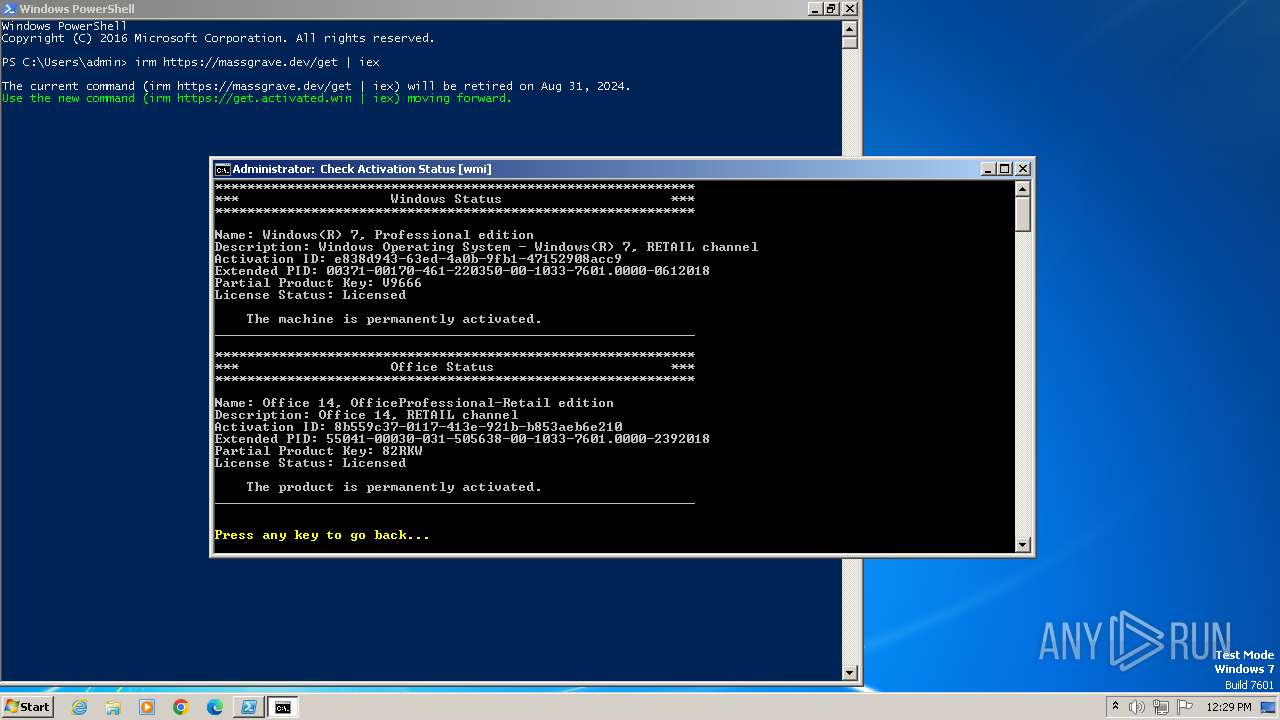This screenshot has height=720, width=1280.
Task: Maximize the Check Activation Status window
Action: click(1004, 169)
